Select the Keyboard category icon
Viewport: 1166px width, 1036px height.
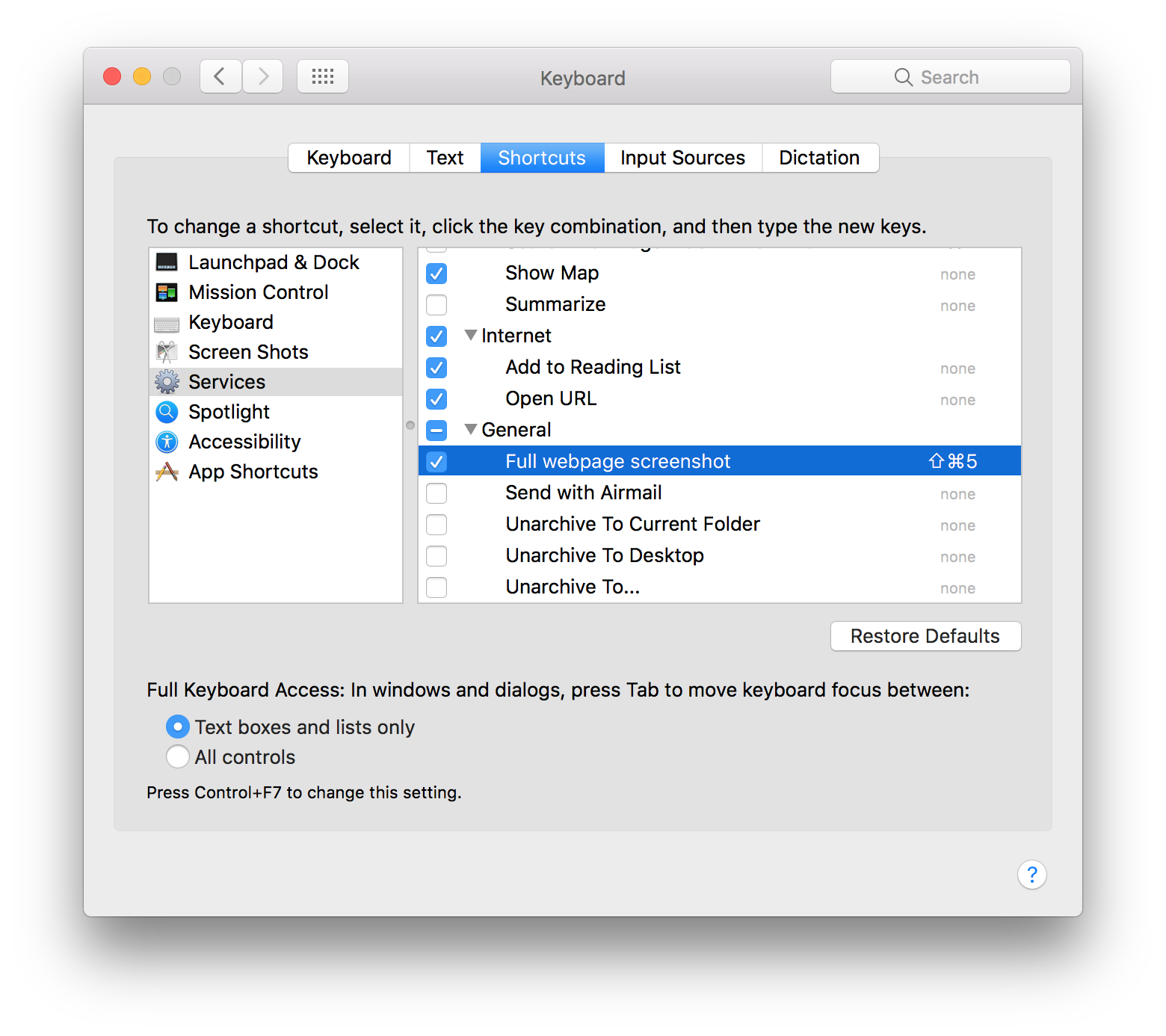[x=167, y=322]
